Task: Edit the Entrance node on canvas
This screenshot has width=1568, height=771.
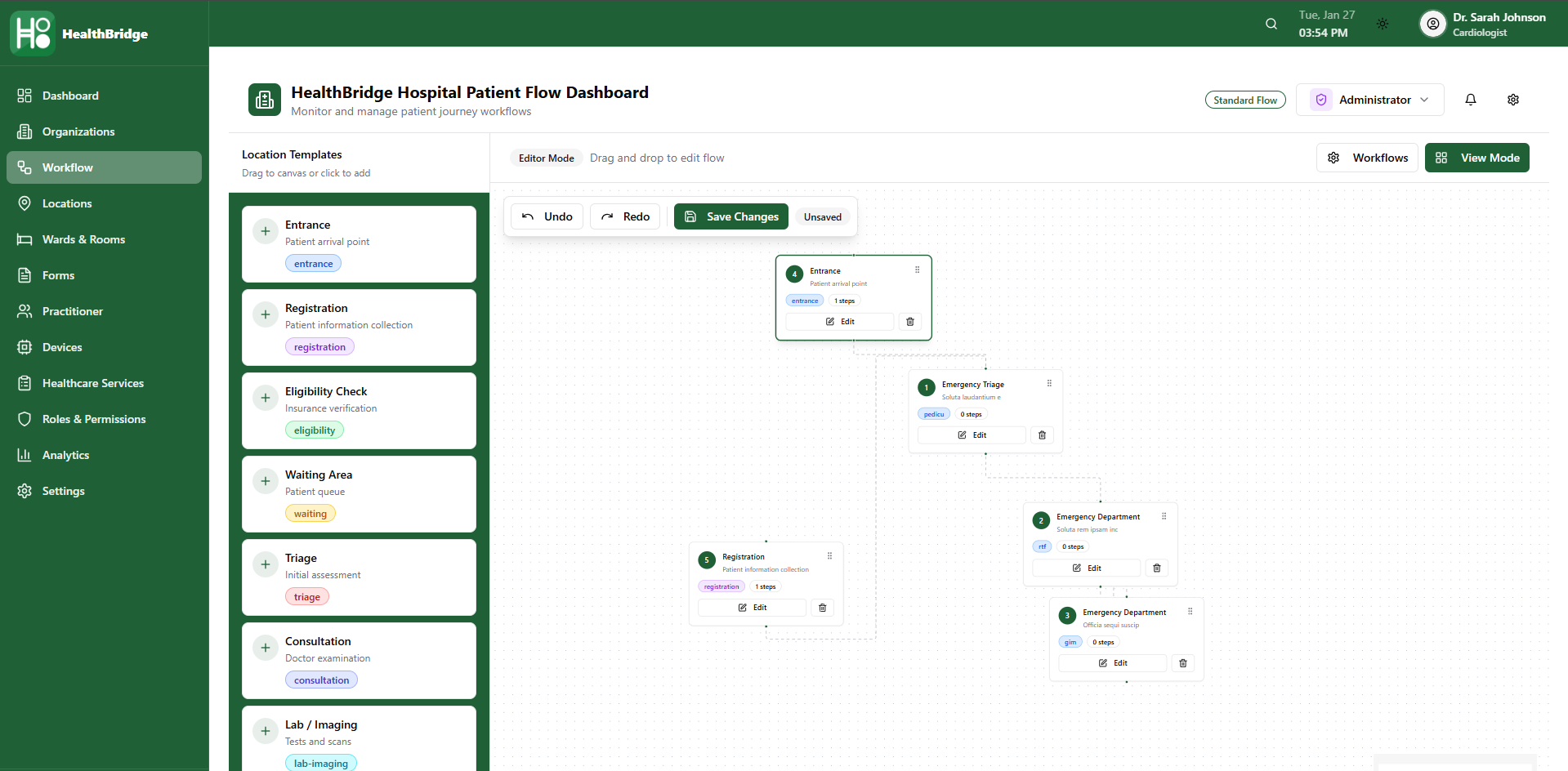Action: tap(840, 322)
